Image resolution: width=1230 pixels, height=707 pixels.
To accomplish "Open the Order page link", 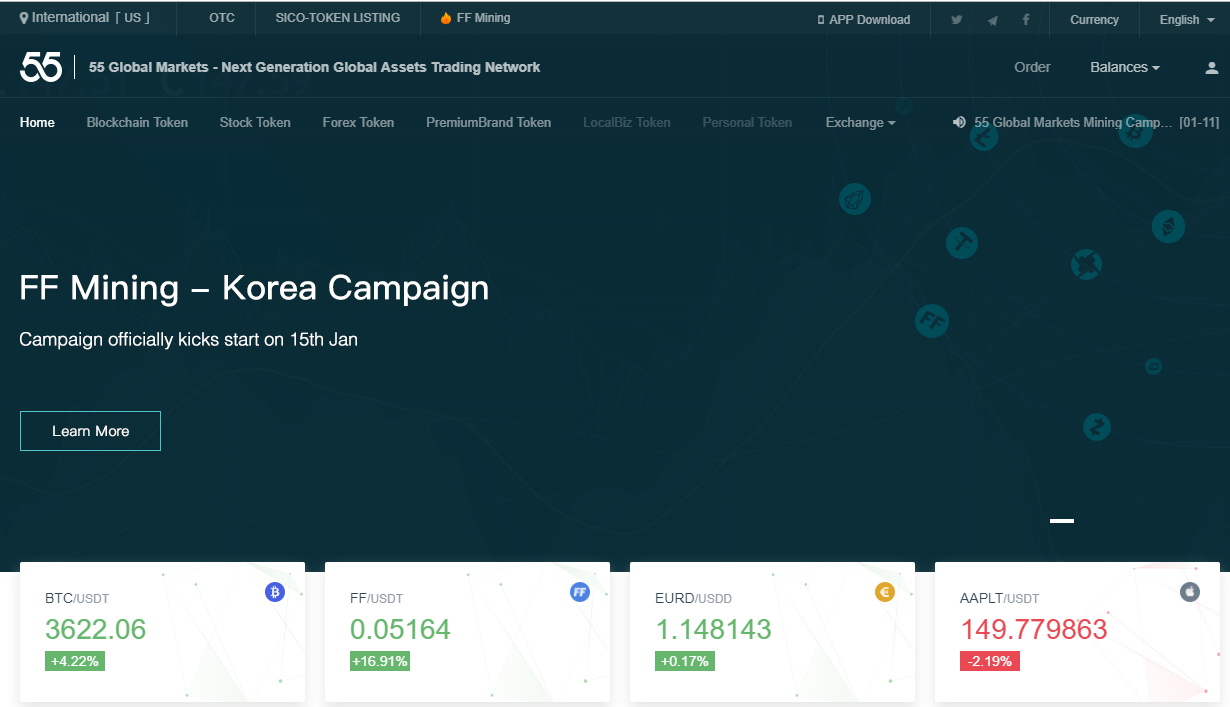I will 1032,67.
